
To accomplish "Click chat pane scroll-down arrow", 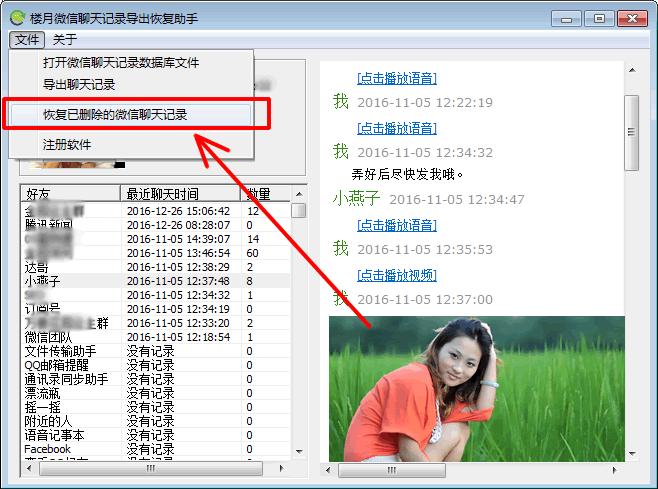I will pyautogui.click(x=632, y=453).
